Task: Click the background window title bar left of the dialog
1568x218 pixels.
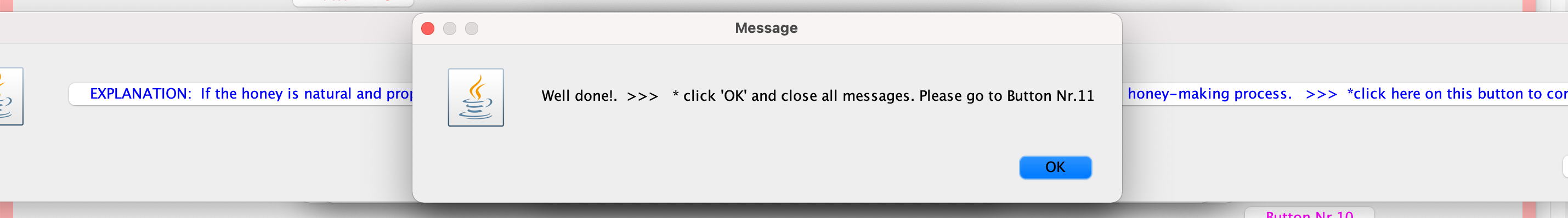Action: click(x=206, y=27)
